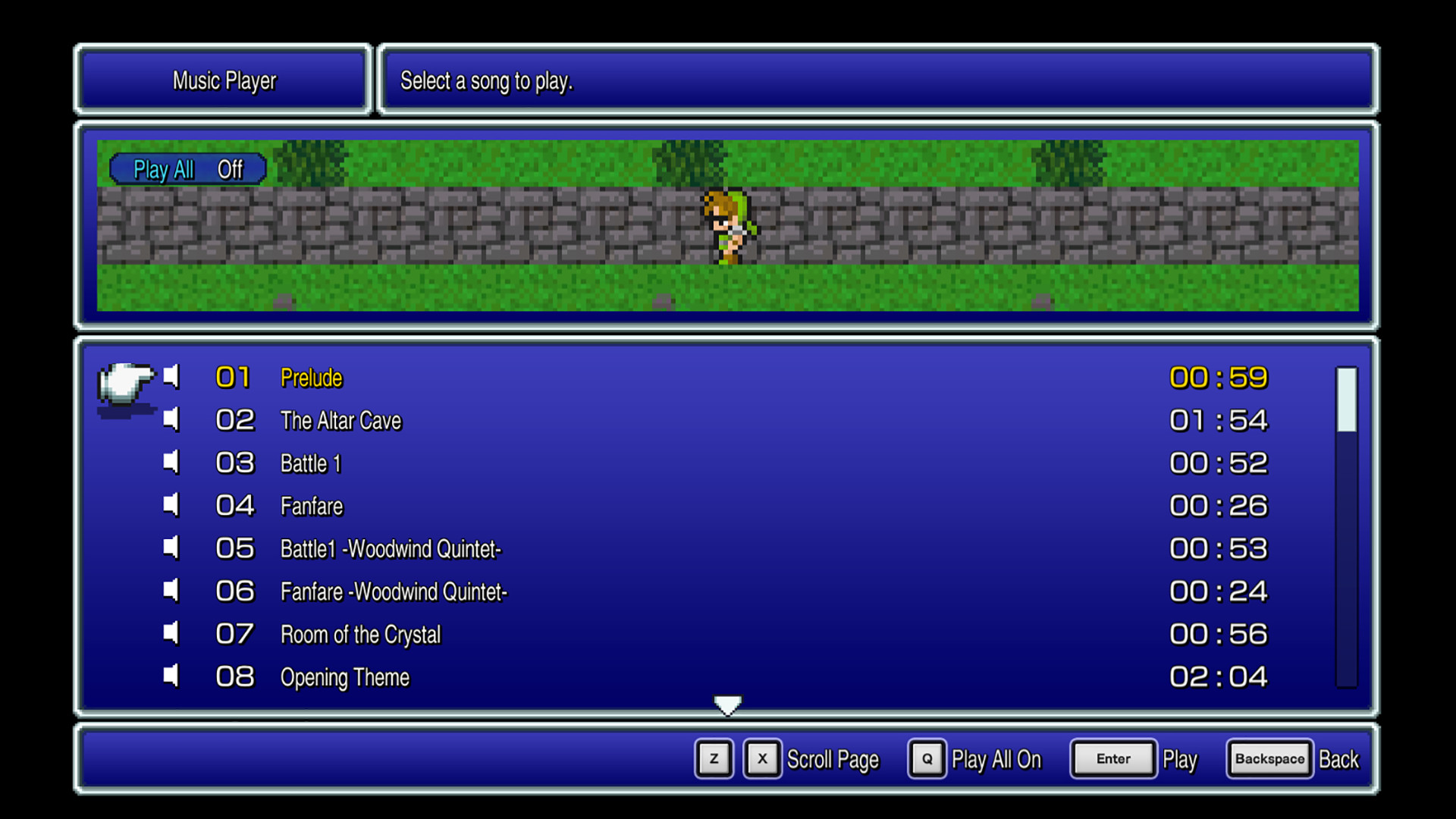Click the duration 00:26

click(1218, 506)
